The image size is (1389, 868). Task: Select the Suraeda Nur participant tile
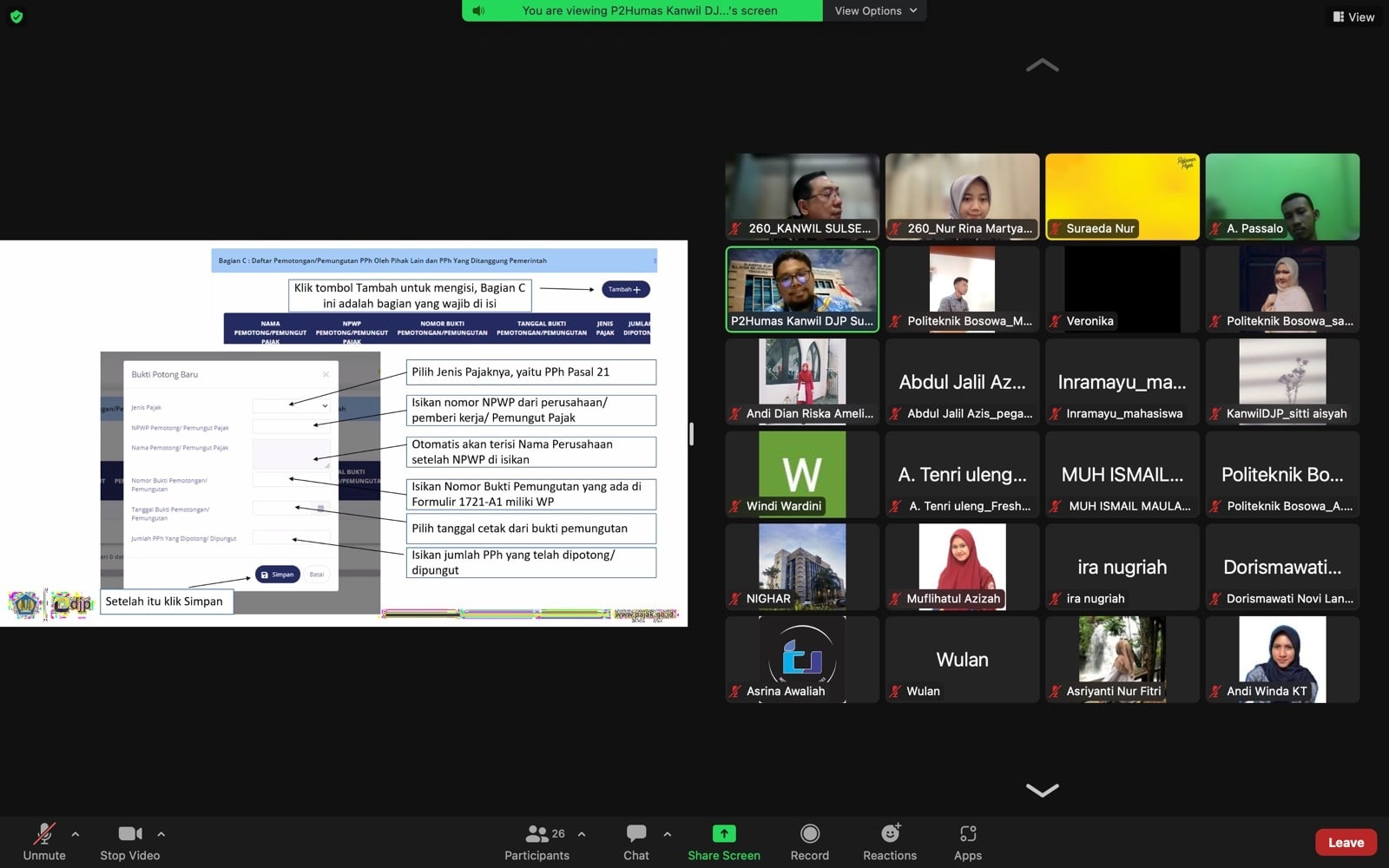tap(1122, 196)
